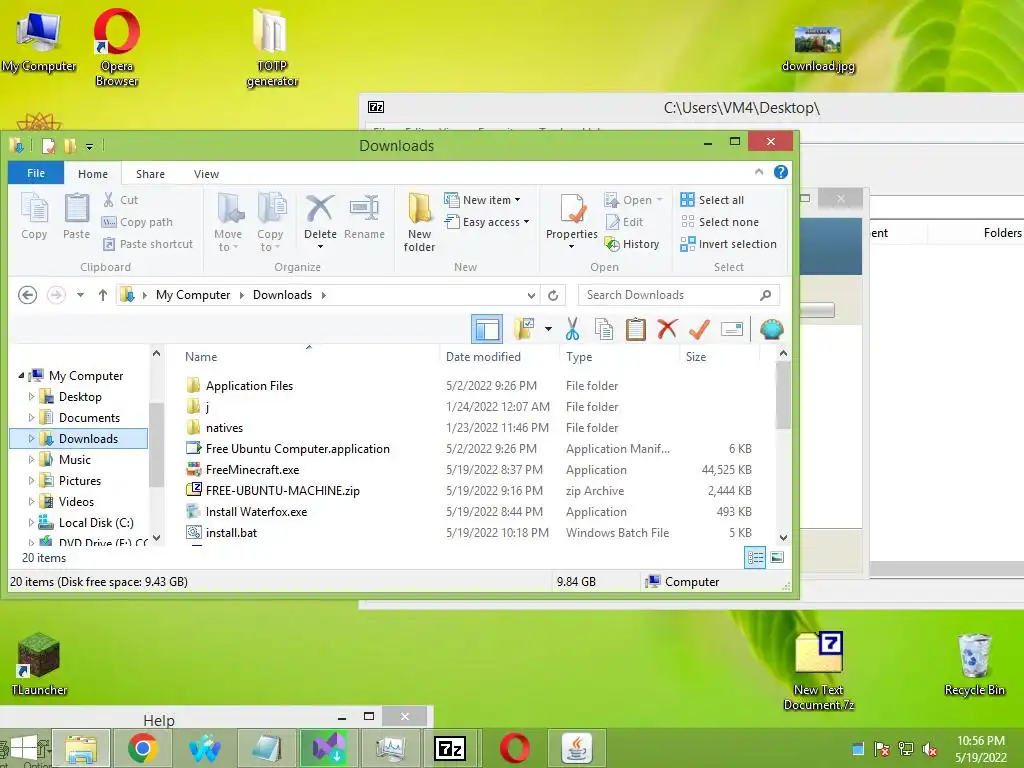Select Local Disk (C:) in tree
Viewport: 1024px width, 768px height.
96,522
